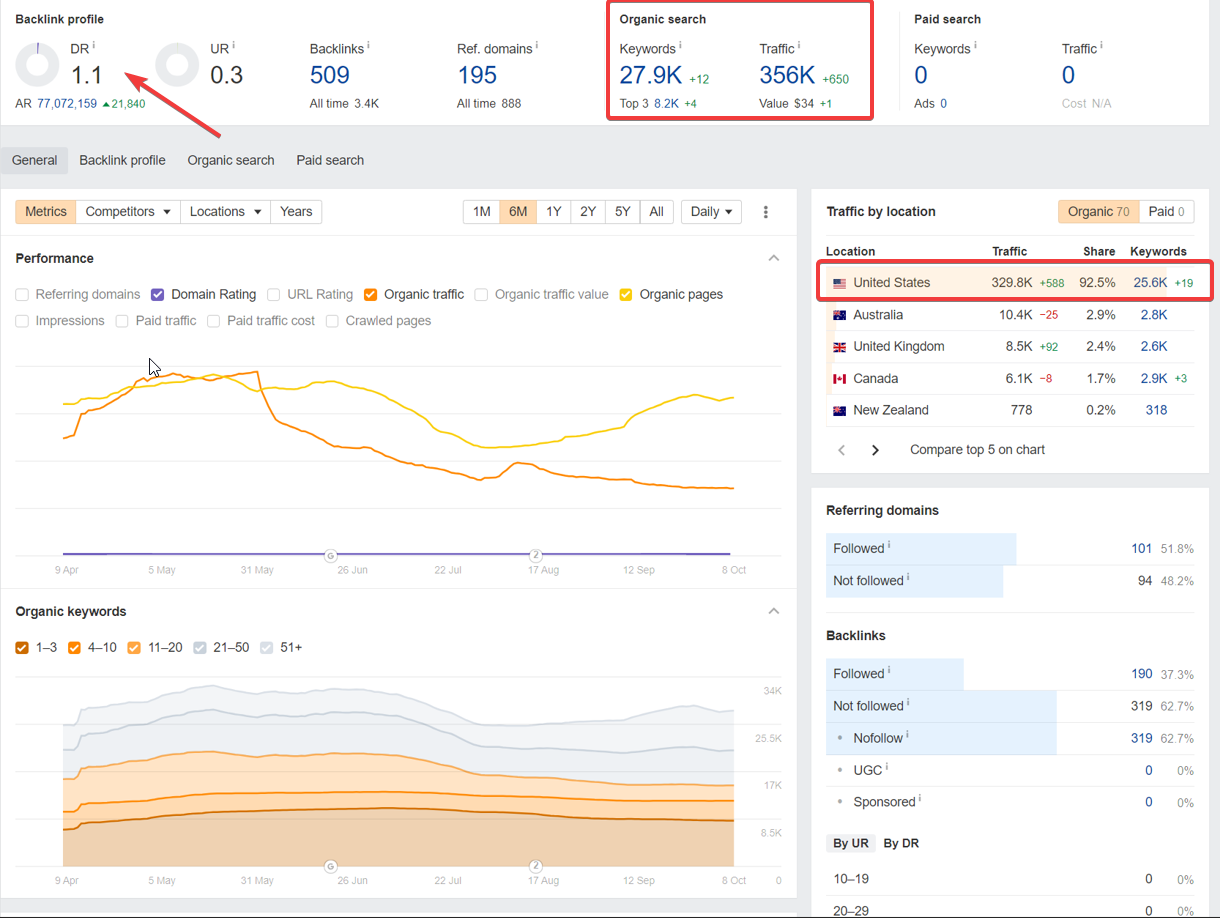Click info icon next to Referring domains Followed

click(889, 546)
